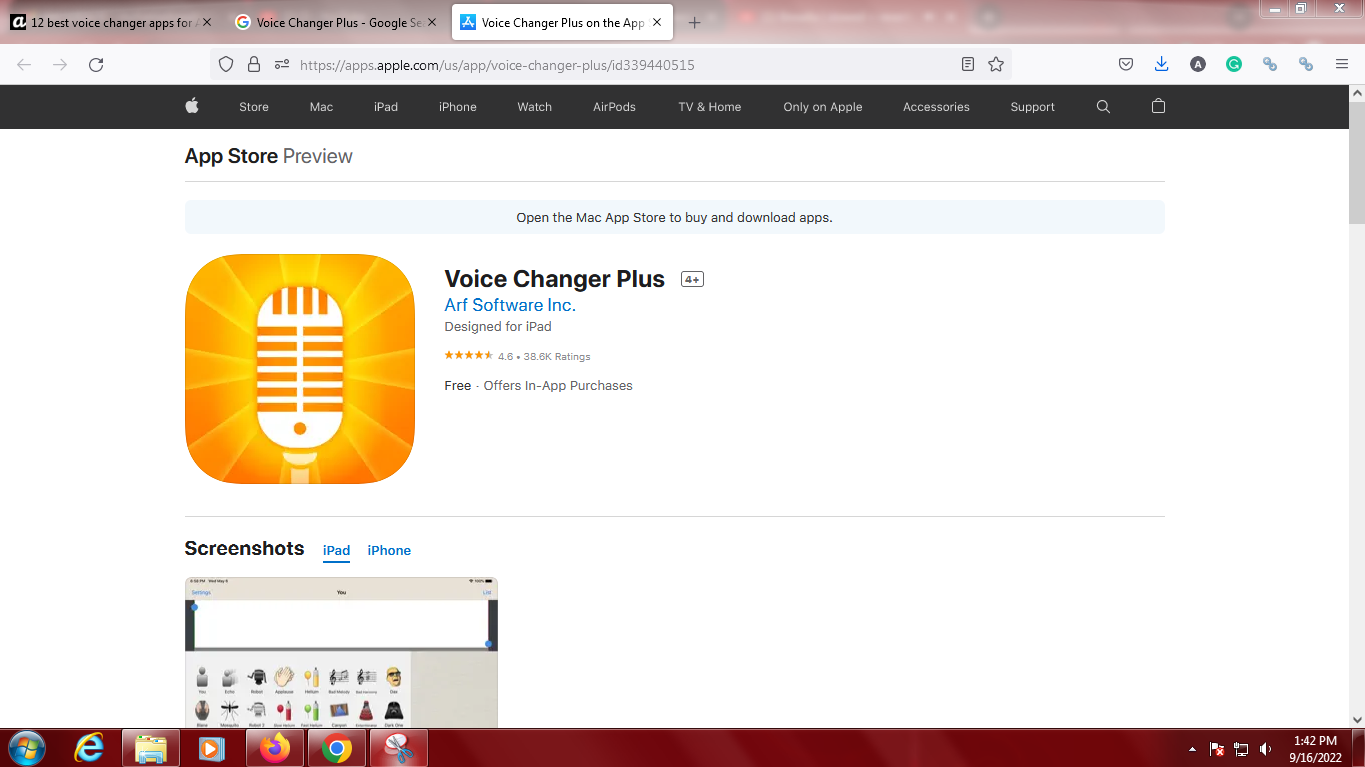Click the chain-link extension icon beside the menu button
This screenshot has width=1365, height=767.
click(1306, 64)
